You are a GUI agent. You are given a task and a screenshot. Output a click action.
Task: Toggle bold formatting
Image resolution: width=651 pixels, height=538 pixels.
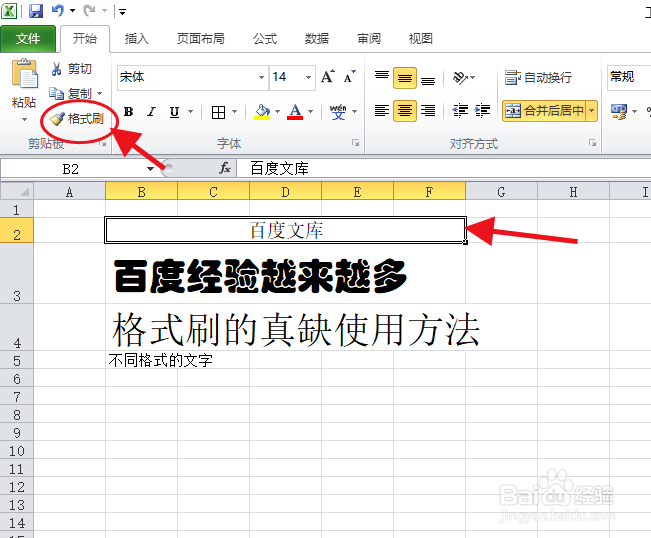click(129, 111)
